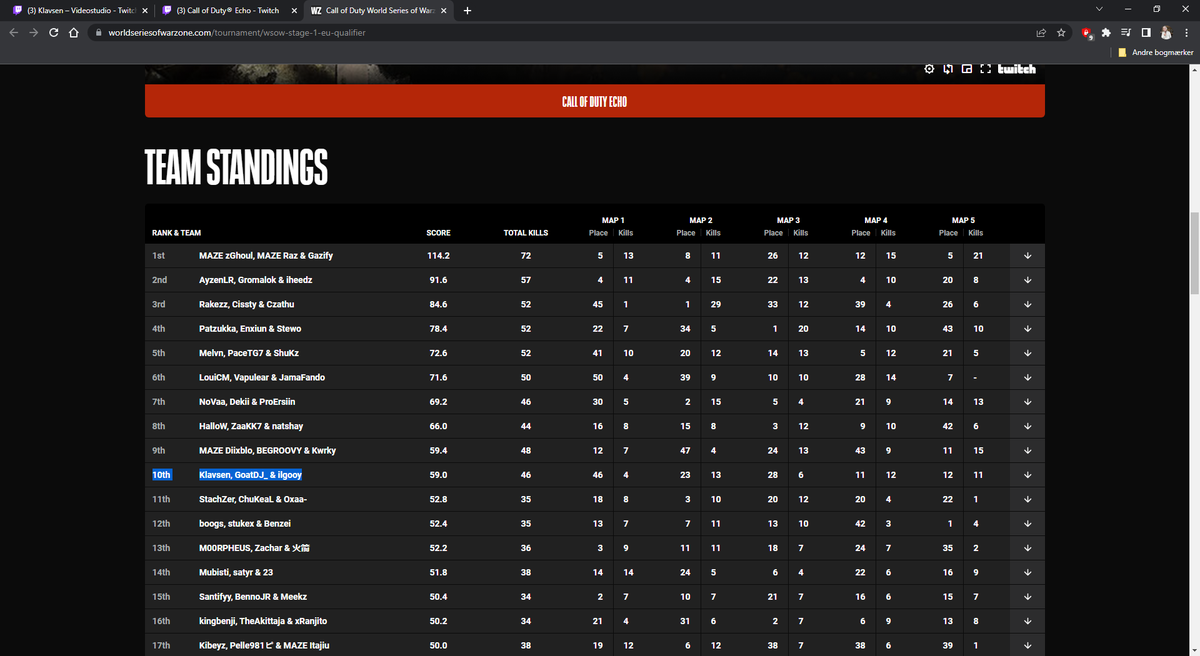Expand kingbenji, TheAkittaja & xRanjito row
The width and height of the screenshot is (1200, 656).
[1028, 621]
